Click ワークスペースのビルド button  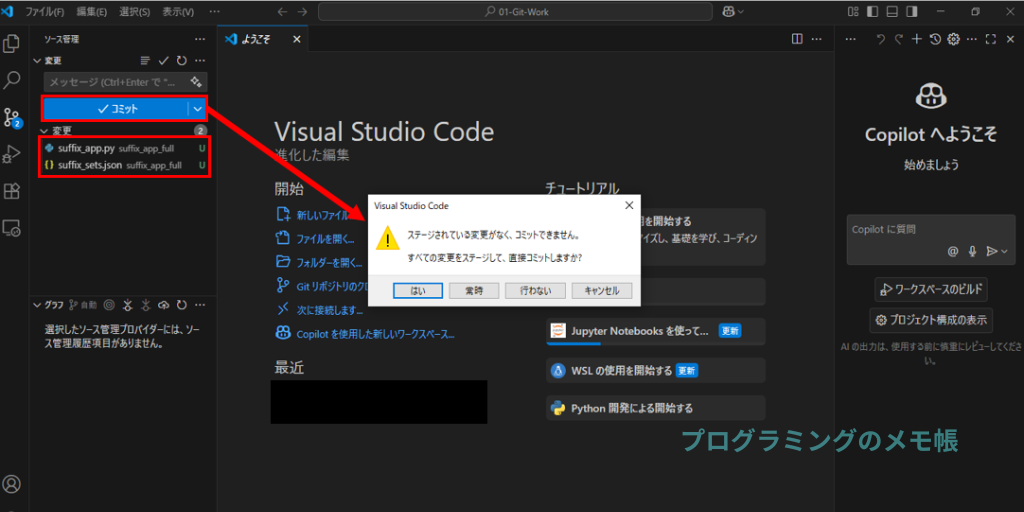pos(931,289)
